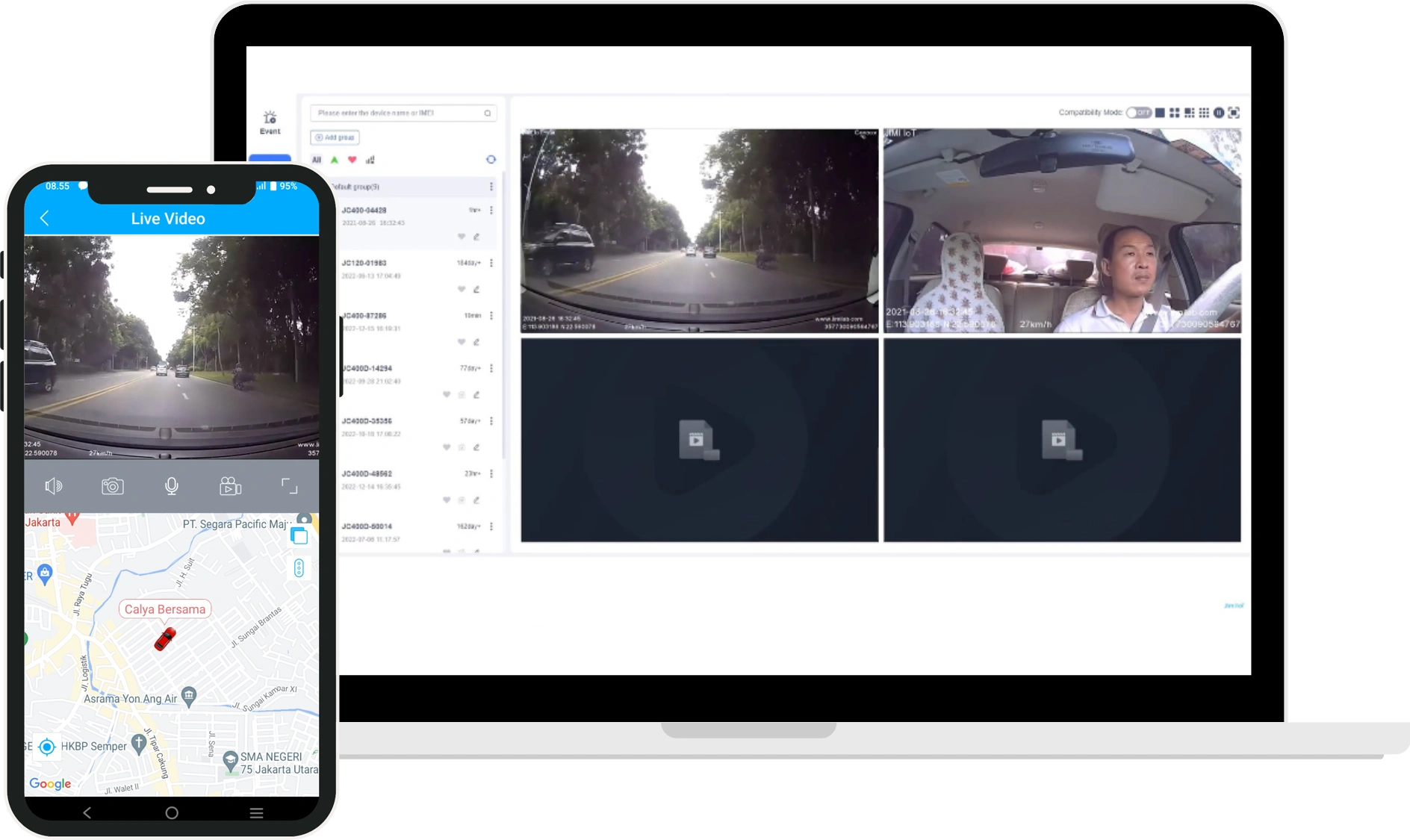Click the refresh device list icon
This screenshot has width=1410, height=840.
click(491, 159)
